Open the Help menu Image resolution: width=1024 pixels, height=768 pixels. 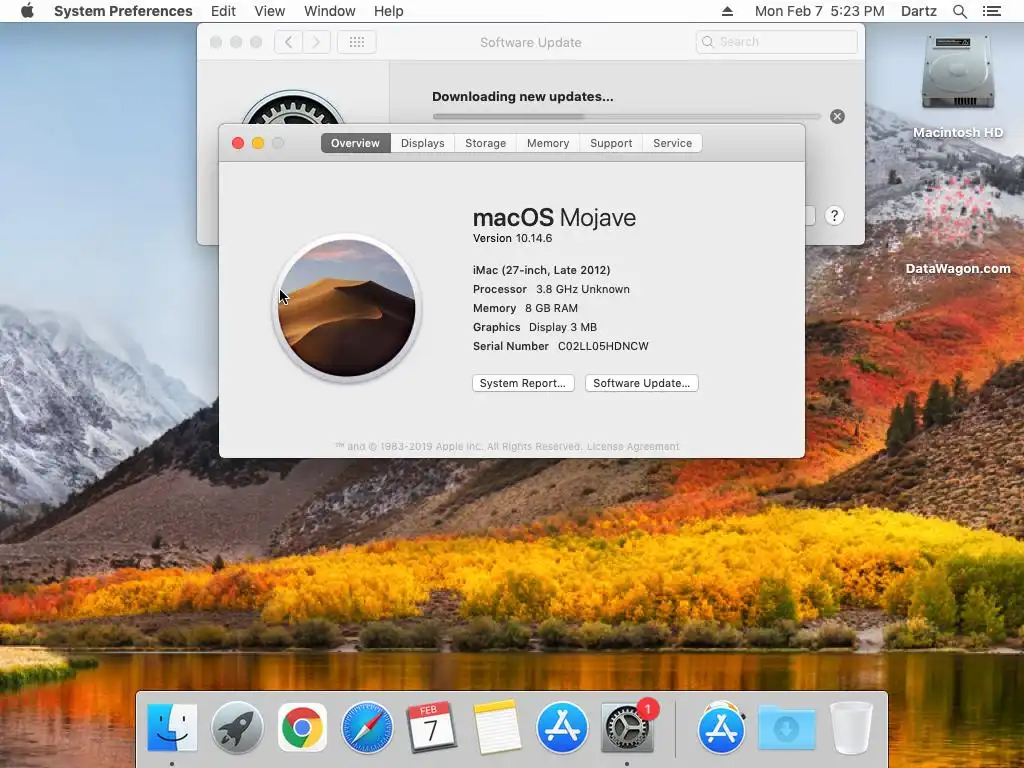[x=389, y=11]
